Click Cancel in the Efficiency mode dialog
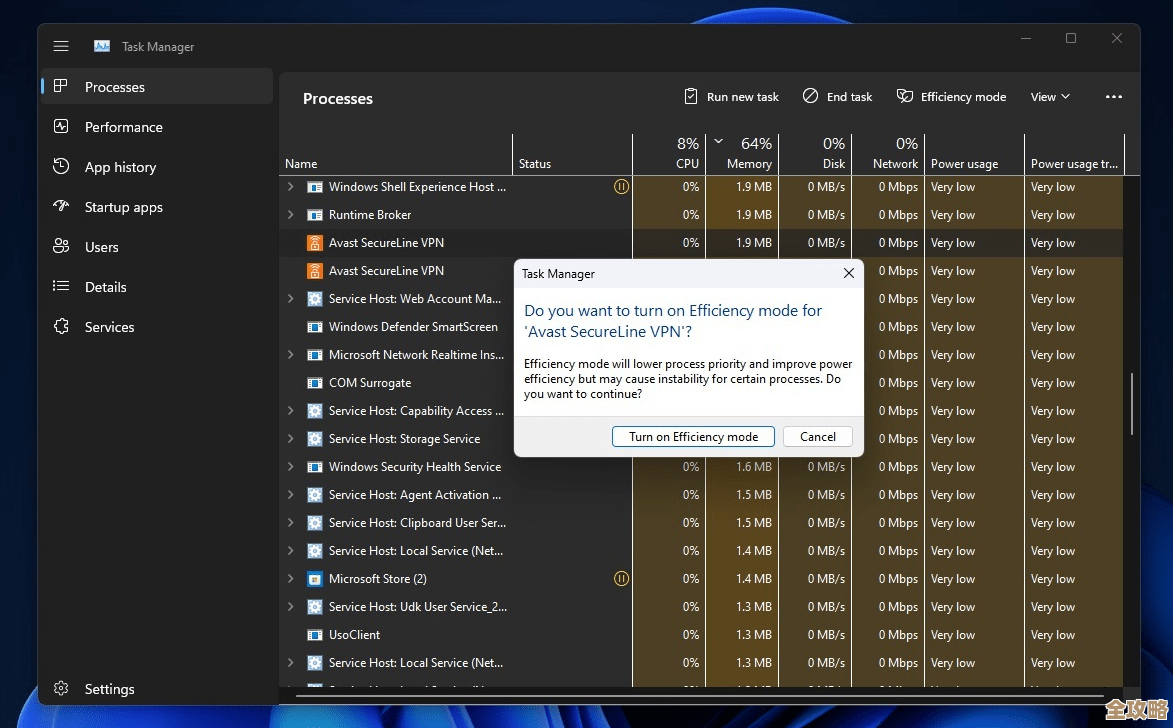The width and height of the screenshot is (1173, 728). [x=817, y=436]
